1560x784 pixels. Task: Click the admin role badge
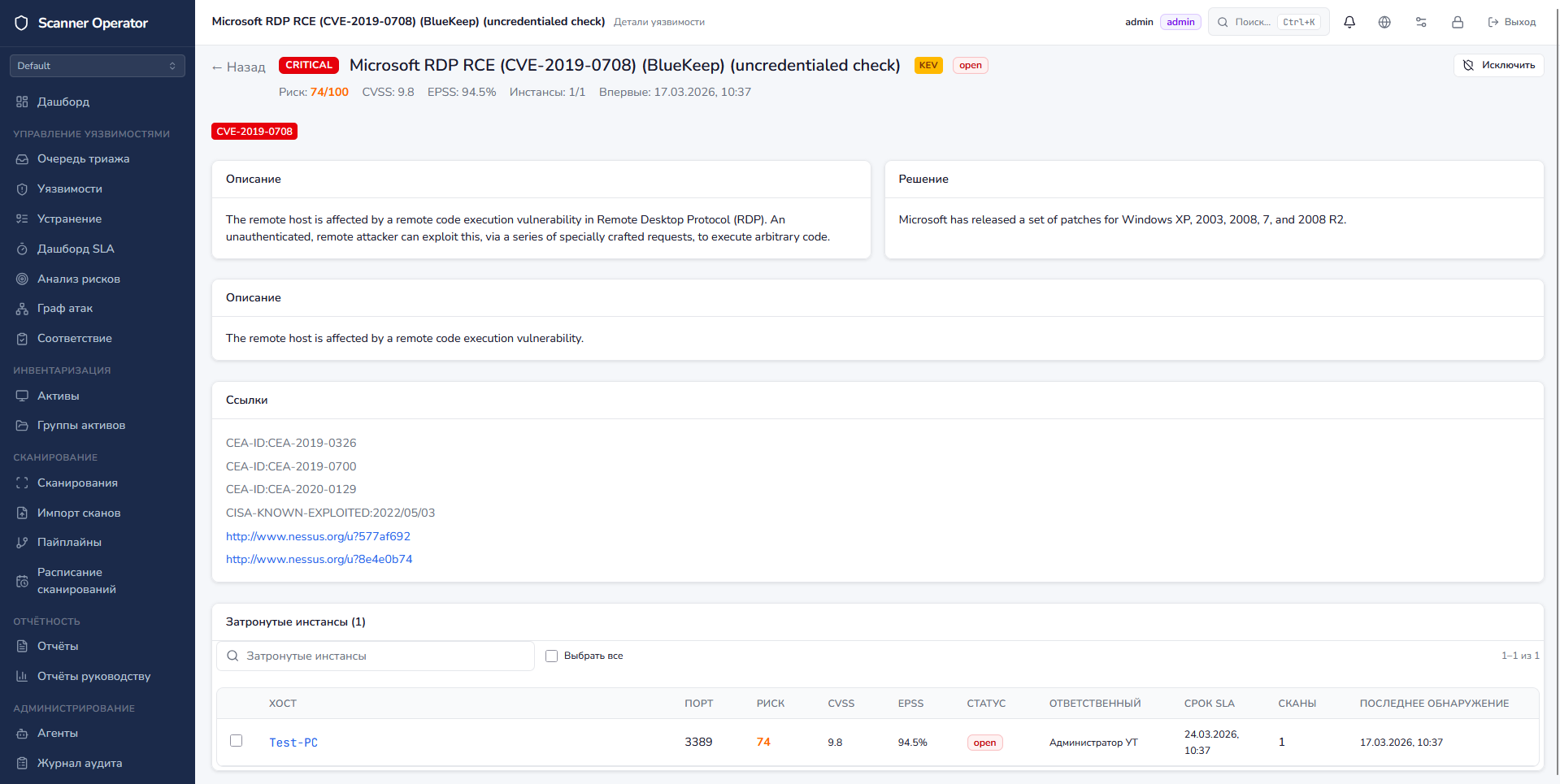(1180, 22)
